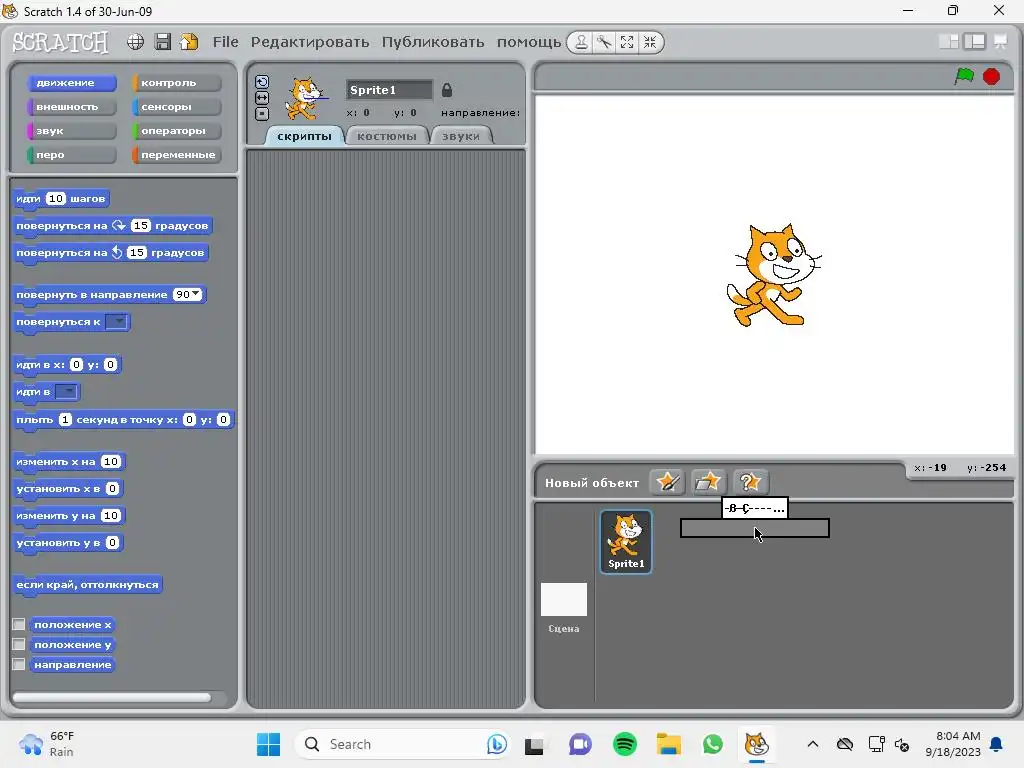Click the steps value 10 in идти block
Image resolution: width=1024 pixels, height=768 pixels.
click(x=56, y=199)
